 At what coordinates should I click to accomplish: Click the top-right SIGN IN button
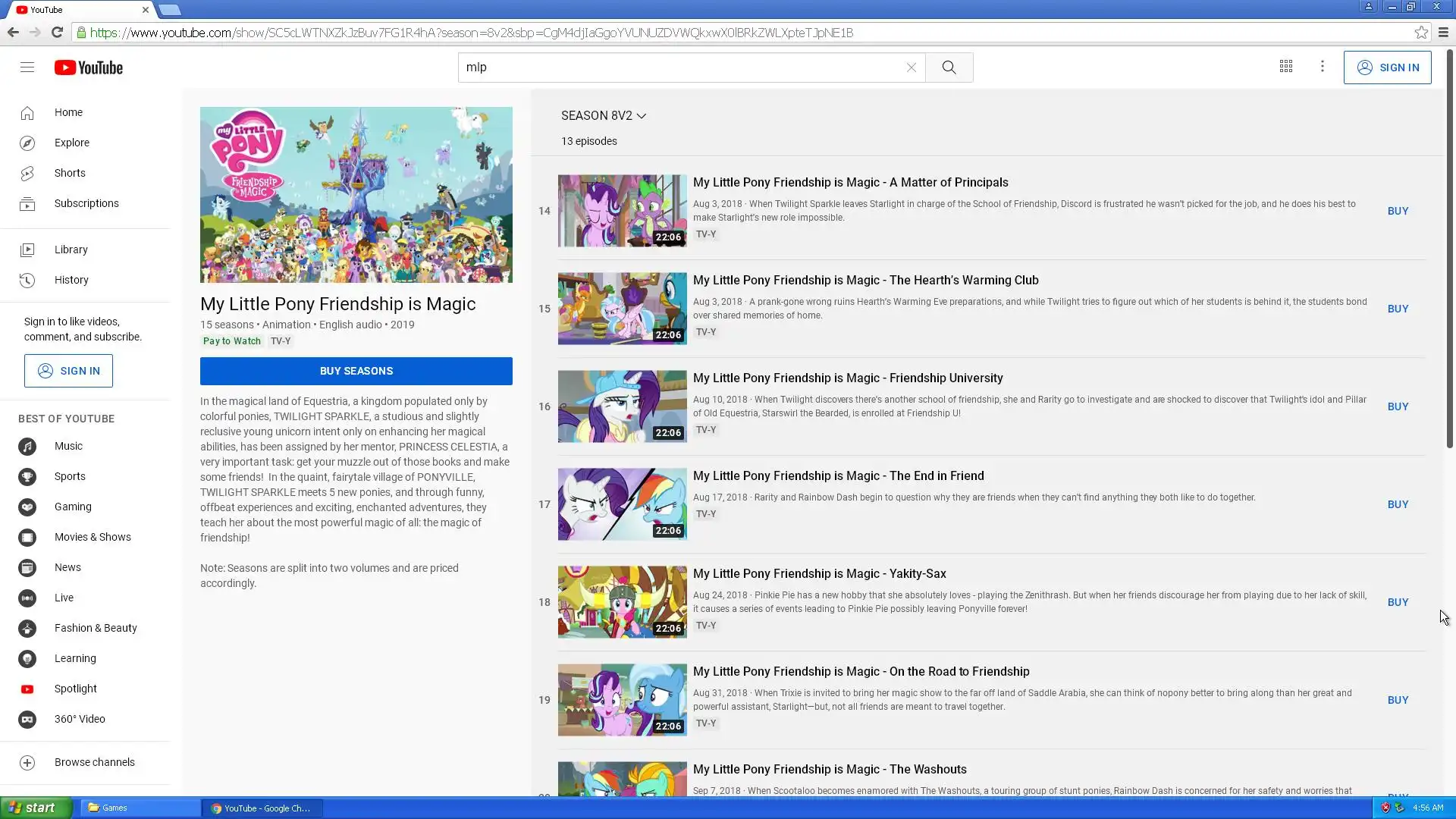point(1387,67)
